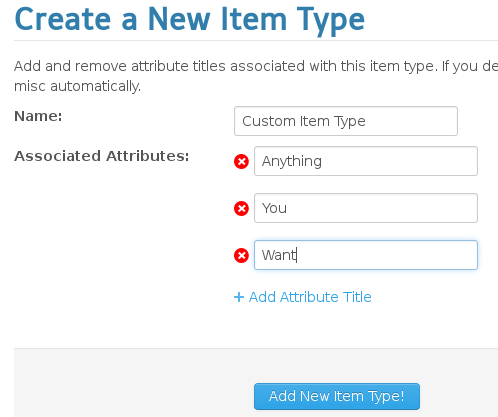Click the gray footer bar beside the submit button
Viewport: 498px width, 417px height.
(x=133, y=383)
